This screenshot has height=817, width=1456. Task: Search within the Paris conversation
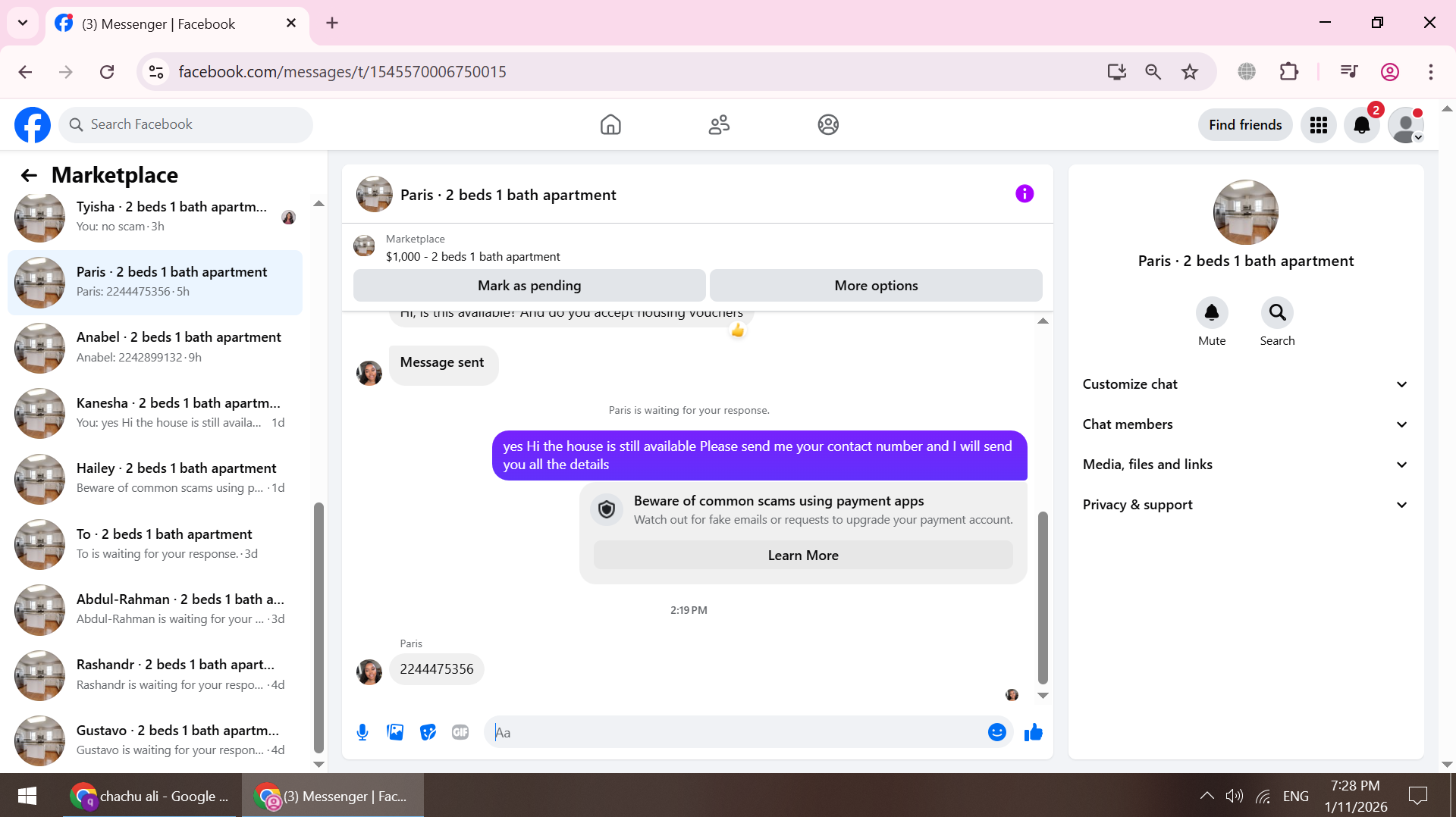click(1278, 312)
